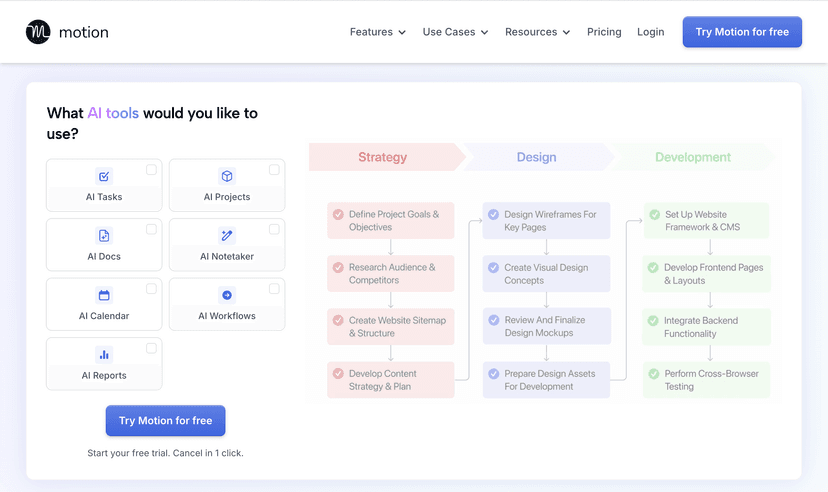The image size is (828, 492).
Task: Tick the AI Tasks checkbox
Action: pos(151,169)
